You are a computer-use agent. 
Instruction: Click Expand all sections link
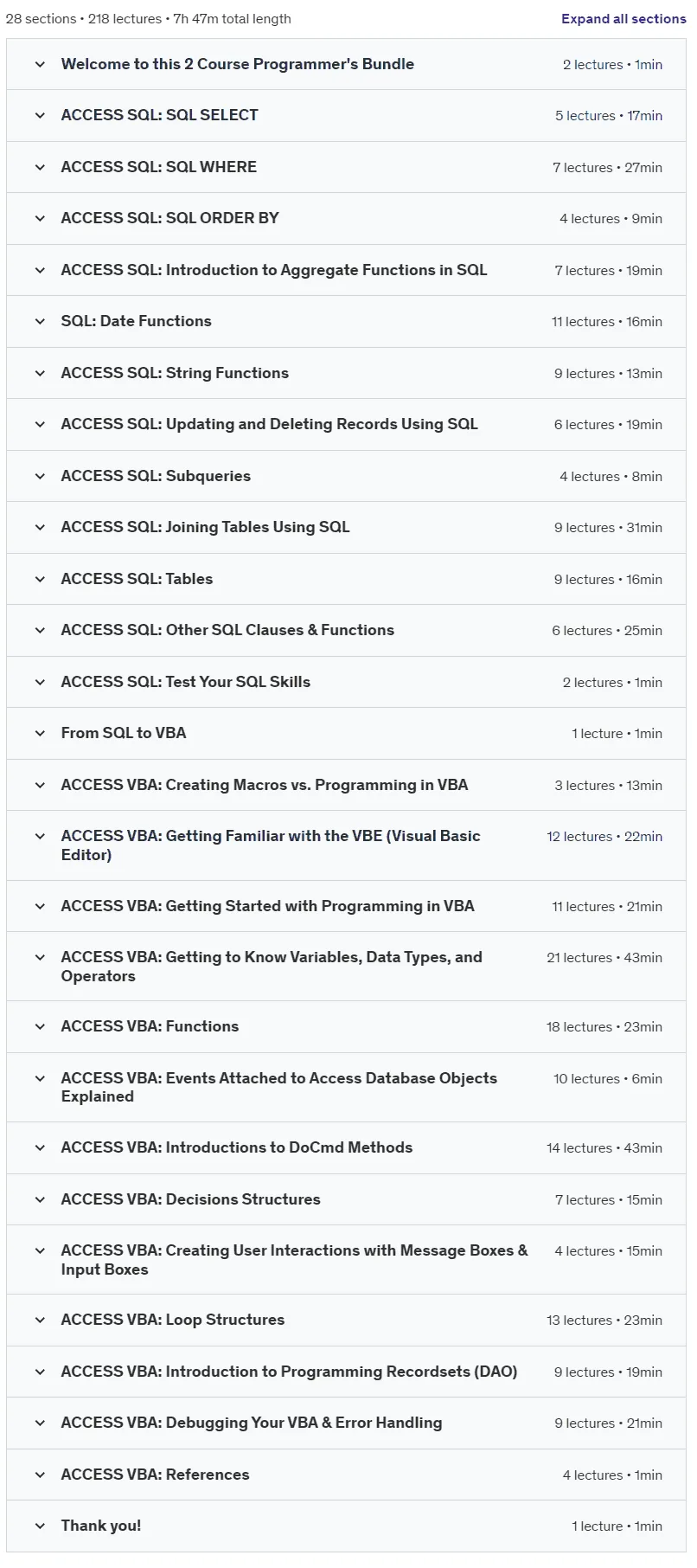pos(623,19)
